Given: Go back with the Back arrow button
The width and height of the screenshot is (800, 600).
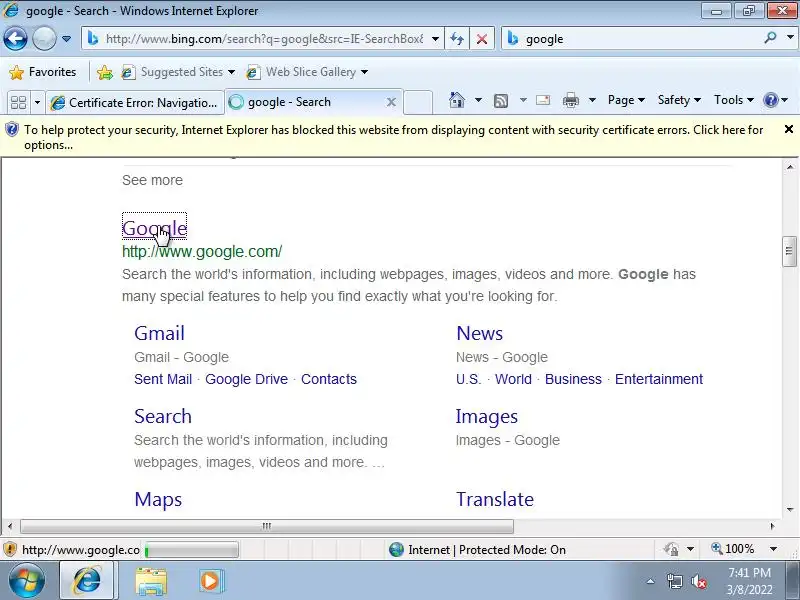Looking at the screenshot, I should (x=15, y=39).
